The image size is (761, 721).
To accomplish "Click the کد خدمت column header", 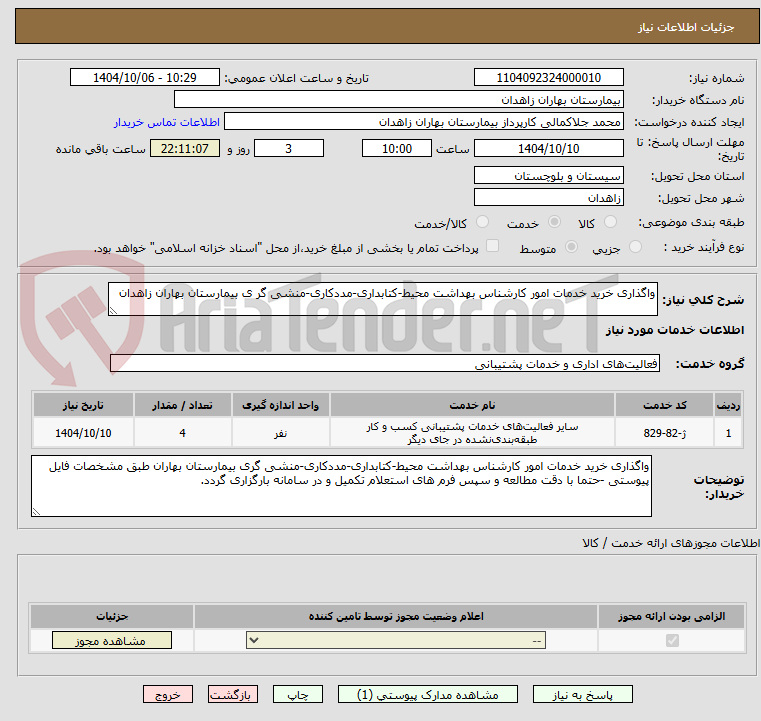I will [664, 405].
